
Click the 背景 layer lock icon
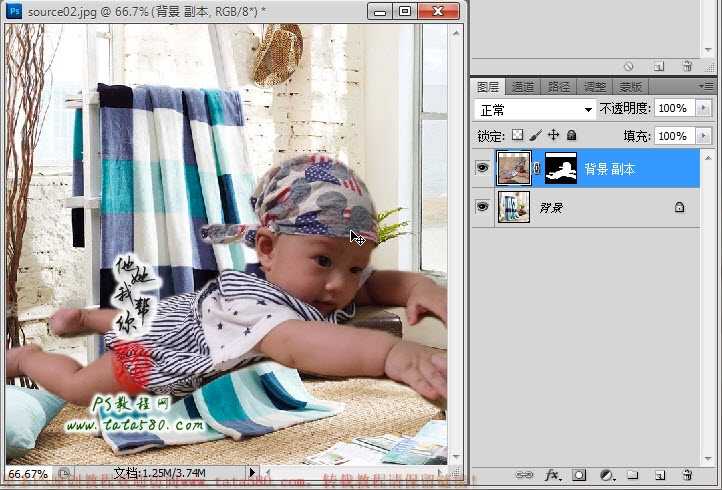point(679,207)
